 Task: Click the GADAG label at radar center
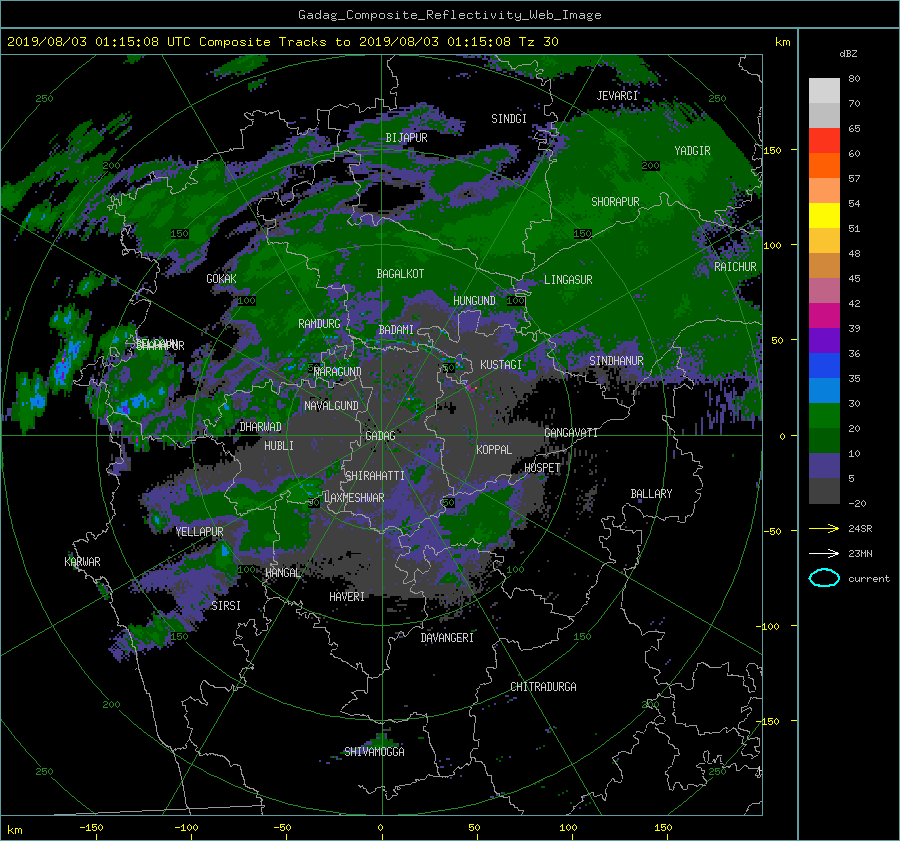[x=380, y=436]
